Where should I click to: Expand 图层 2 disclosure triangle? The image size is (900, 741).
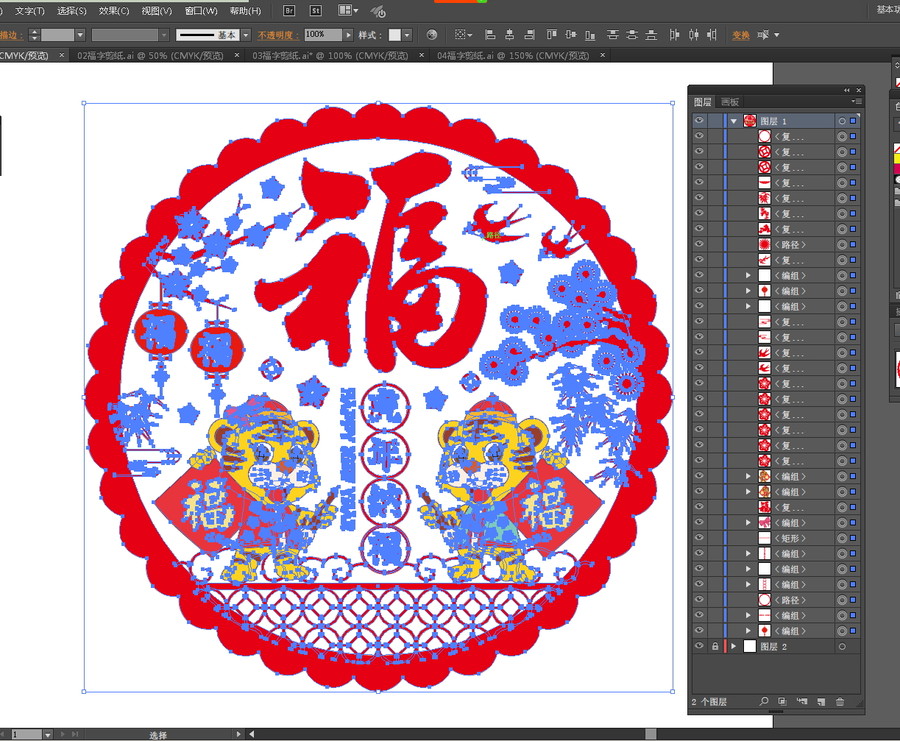[734, 646]
